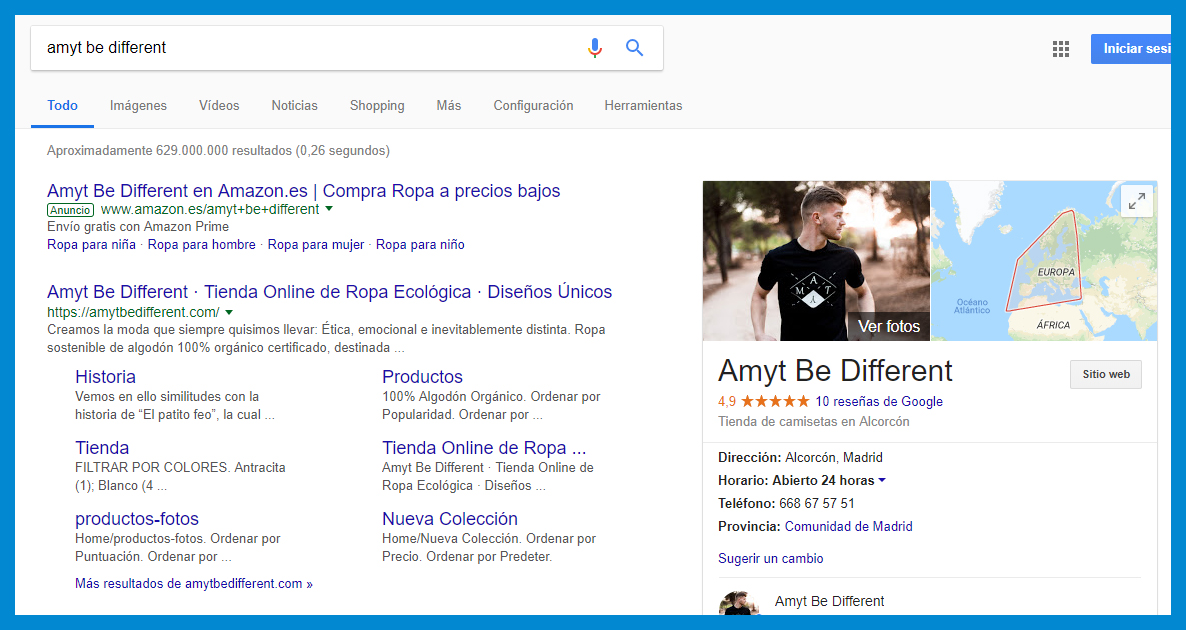Click Más resultados de amytbedifferent.com
Image resolution: width=1186 pixels, height=630 pixels.
pyautogui.click(x=194, y=584)
